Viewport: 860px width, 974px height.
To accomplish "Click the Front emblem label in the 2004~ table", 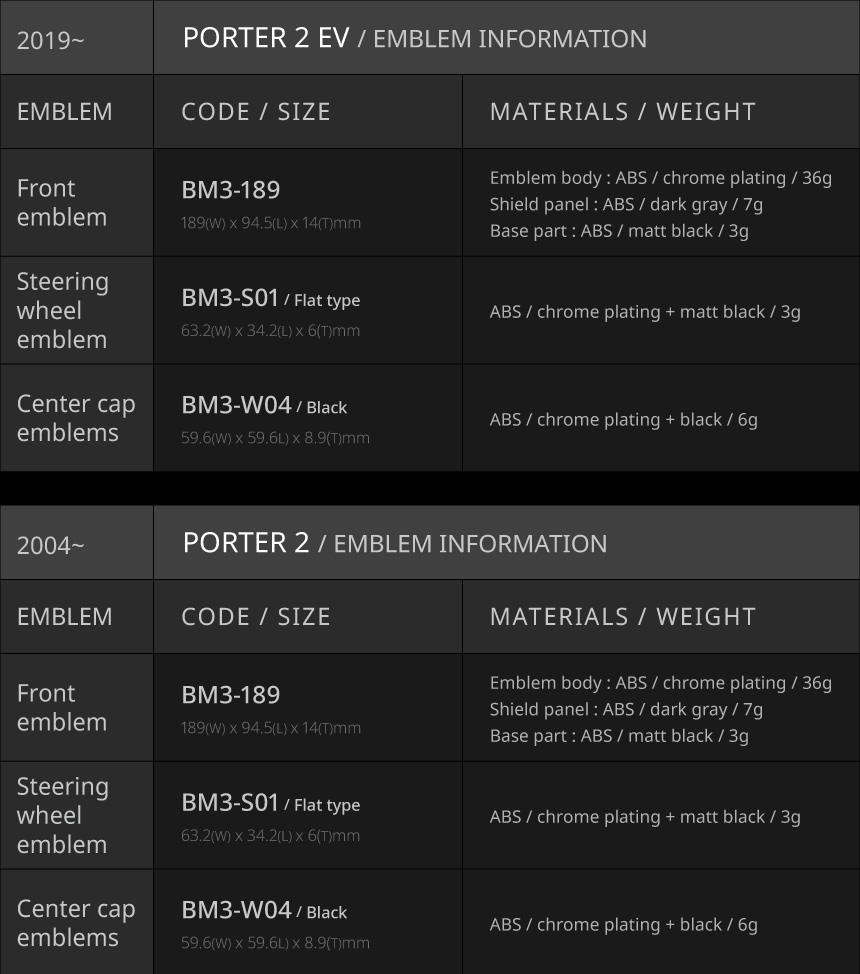I will click(x=61, y=707).
